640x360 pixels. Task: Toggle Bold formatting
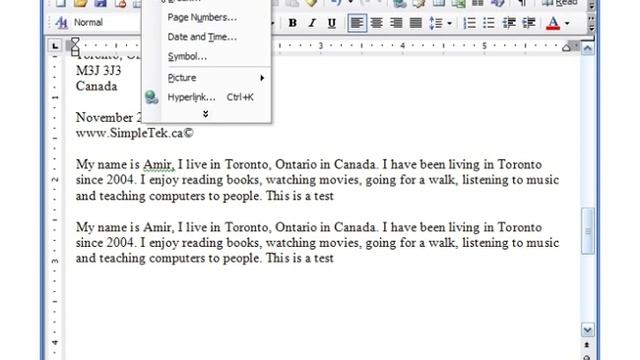(x=292, y=23)
